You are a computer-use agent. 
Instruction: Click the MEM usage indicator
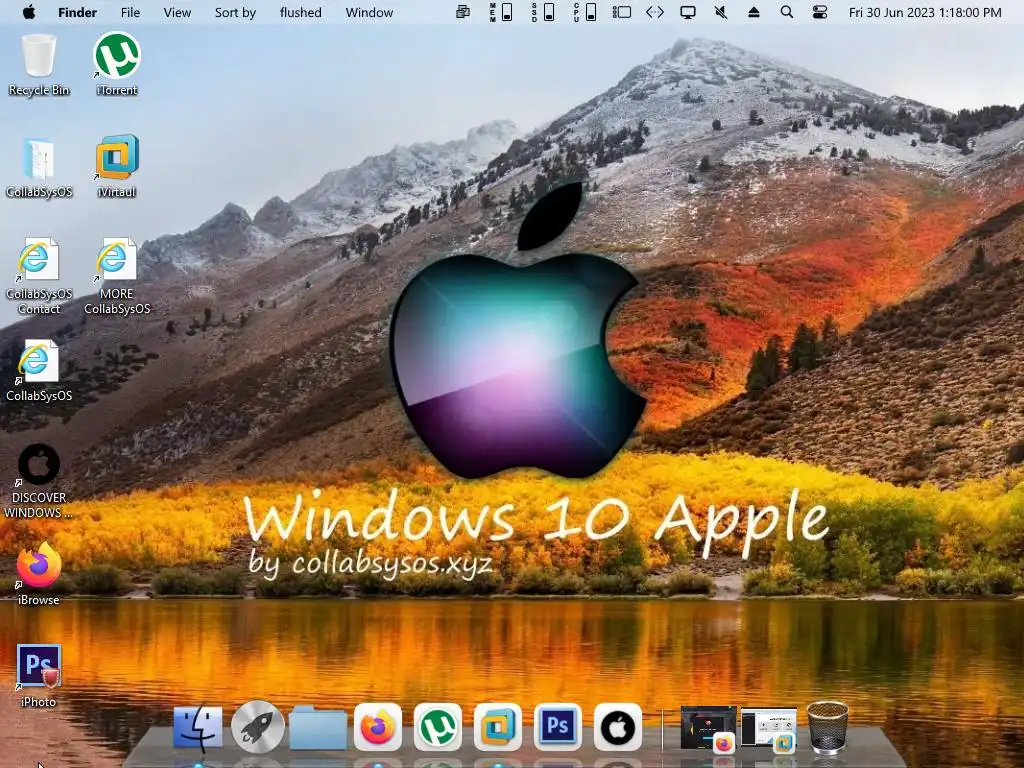coord(501,12)
